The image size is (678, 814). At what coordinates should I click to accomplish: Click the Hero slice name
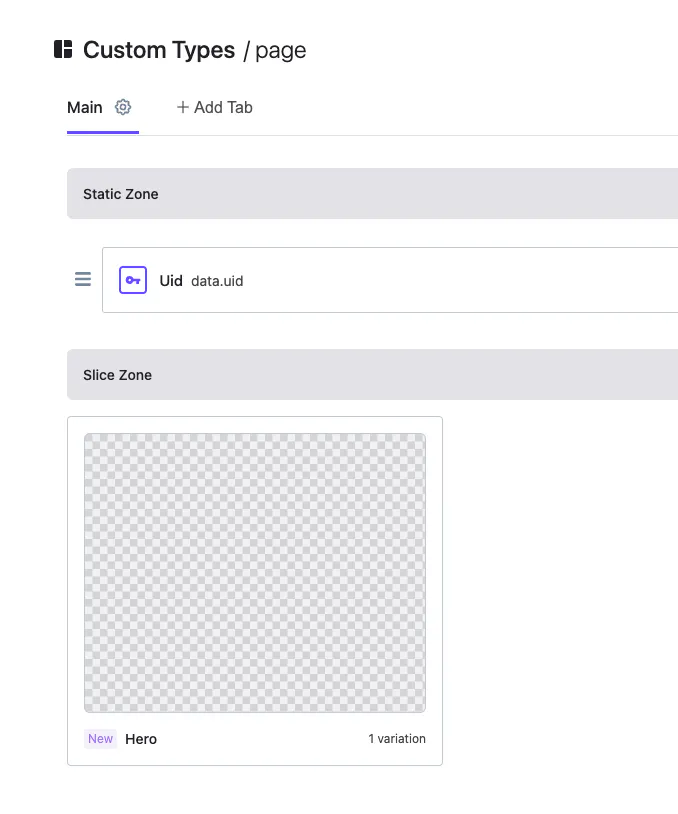tap(141, 739)
